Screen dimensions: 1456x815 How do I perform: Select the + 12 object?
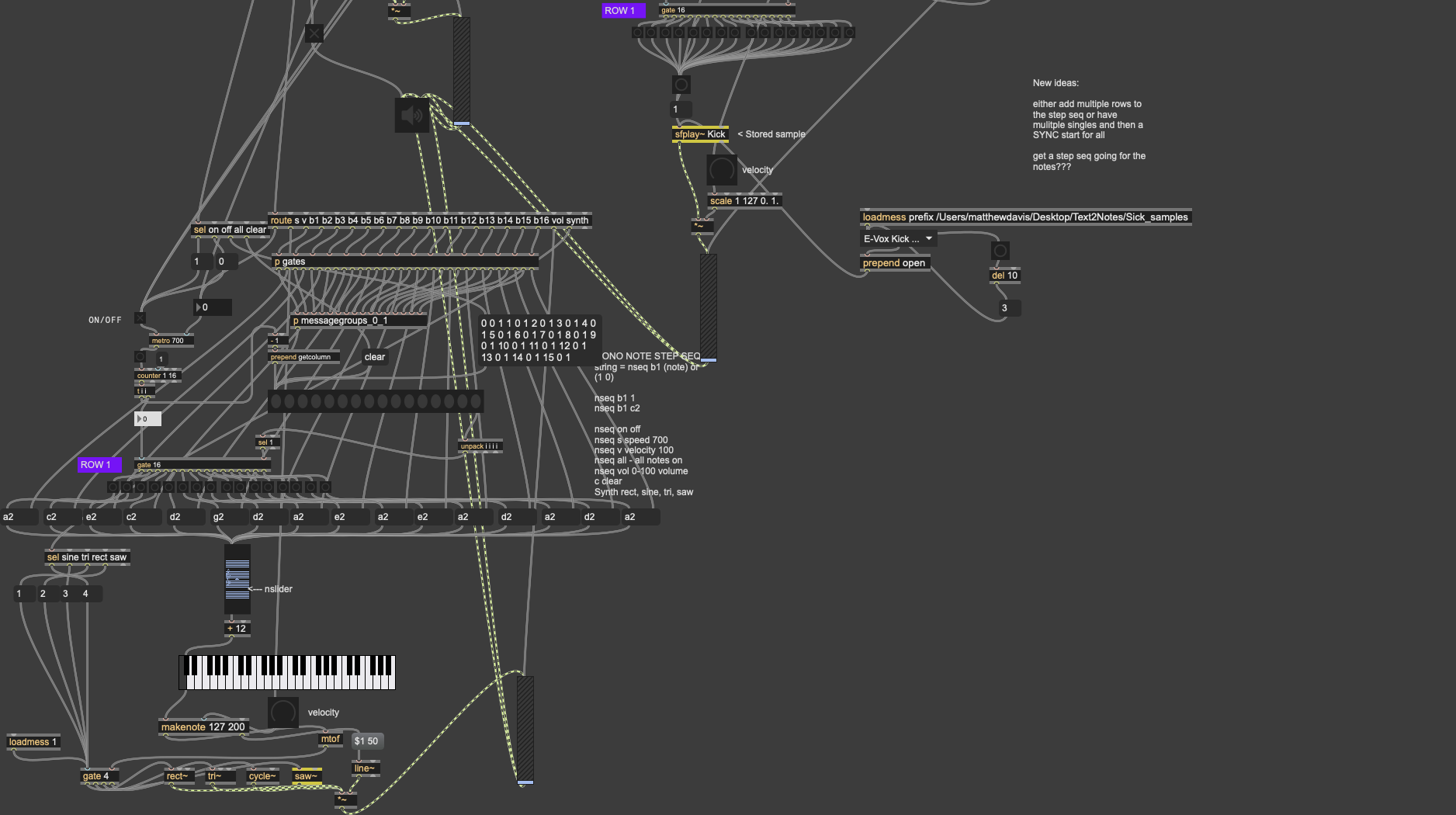coord(237,629)
